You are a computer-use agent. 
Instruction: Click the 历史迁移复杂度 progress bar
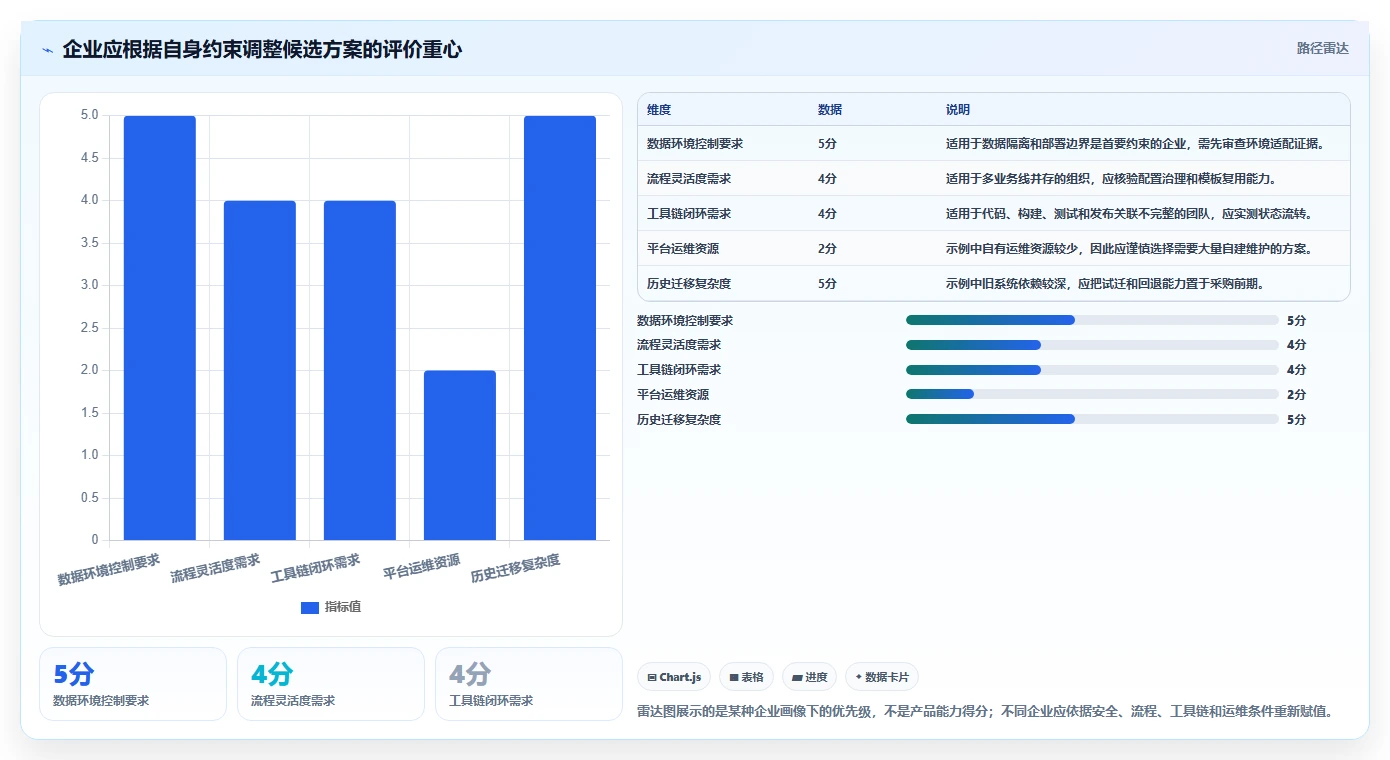click(x=1092, y=419)
